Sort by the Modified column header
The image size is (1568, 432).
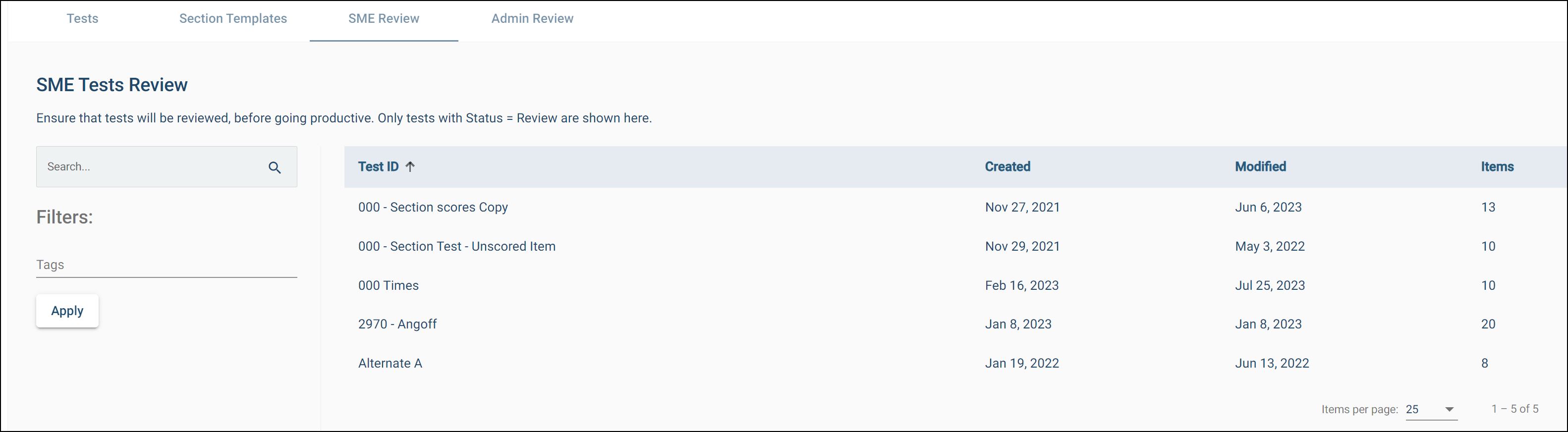(x=1260, y=167)
